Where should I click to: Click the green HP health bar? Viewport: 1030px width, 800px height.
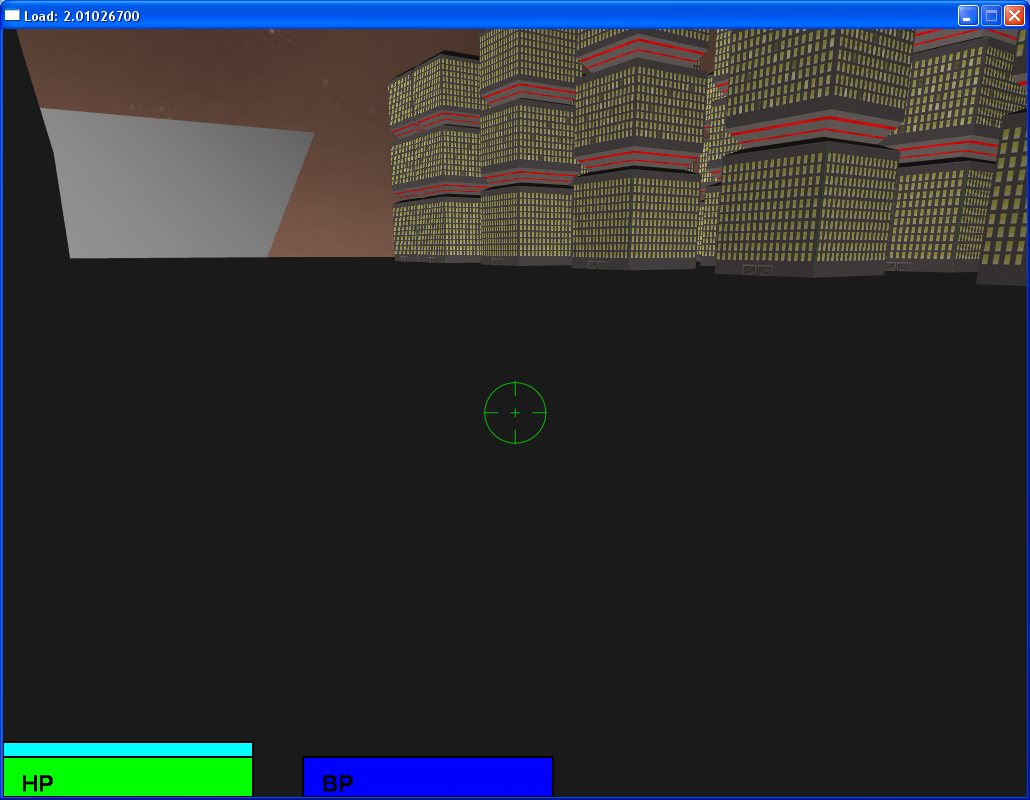[128, 777]
